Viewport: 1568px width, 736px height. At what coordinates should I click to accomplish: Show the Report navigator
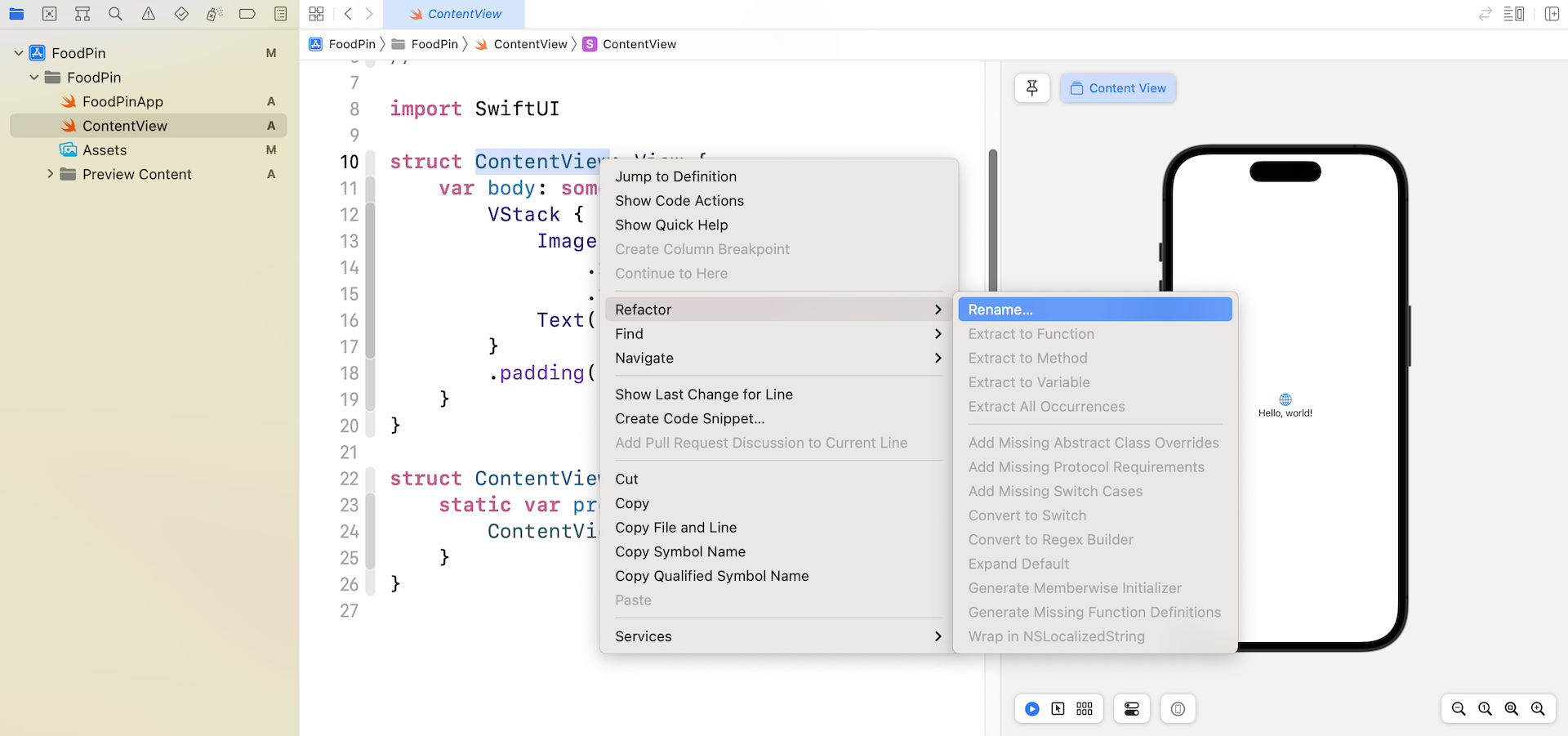tap(280, 14)
